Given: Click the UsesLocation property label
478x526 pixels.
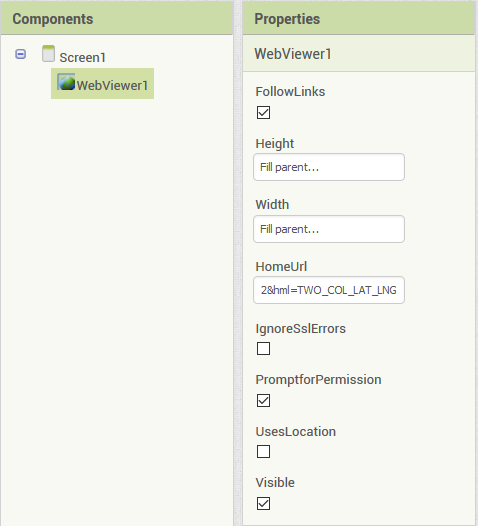Looking at the screenshot, I should tap(296, 432).
